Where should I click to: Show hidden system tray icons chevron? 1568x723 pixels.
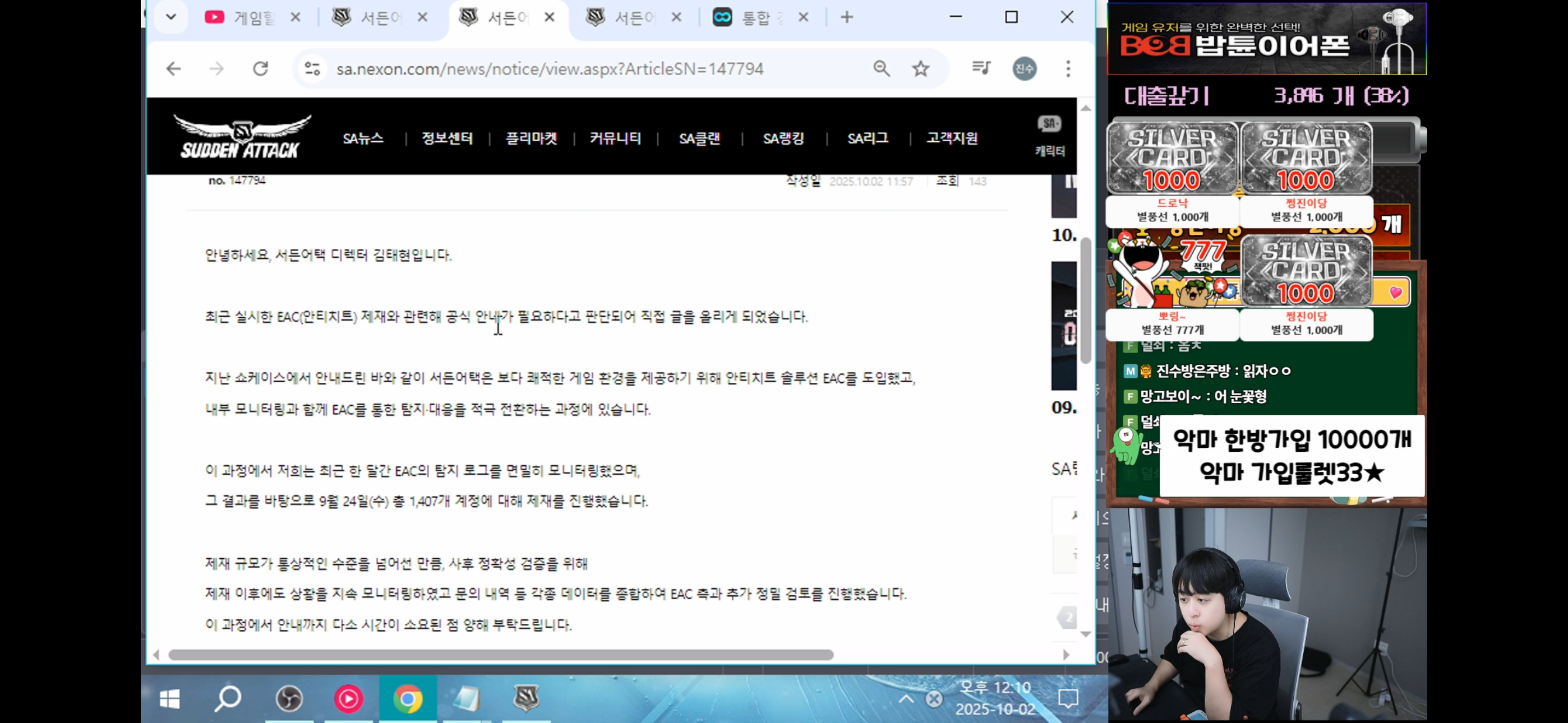[x=906, y=699]
